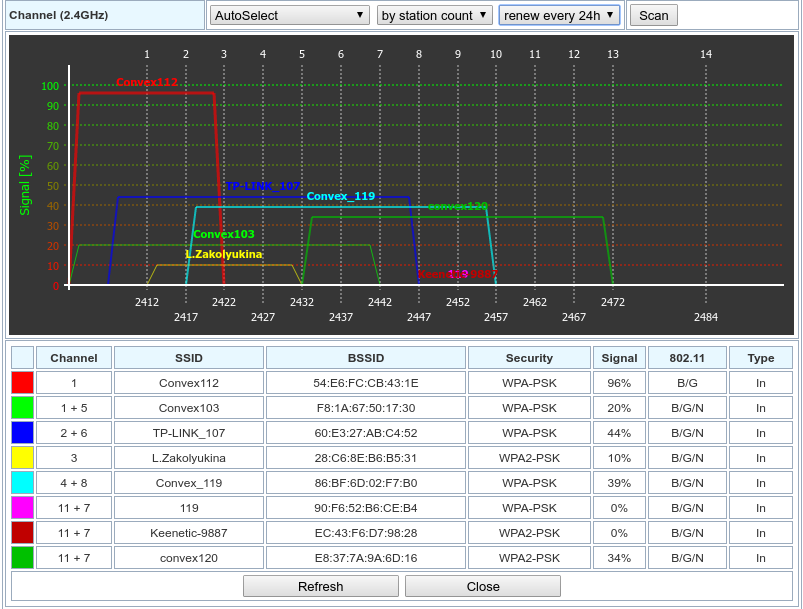Screen dimensions: 803x609
Task: Click the Signal column header
Action: 619,358
